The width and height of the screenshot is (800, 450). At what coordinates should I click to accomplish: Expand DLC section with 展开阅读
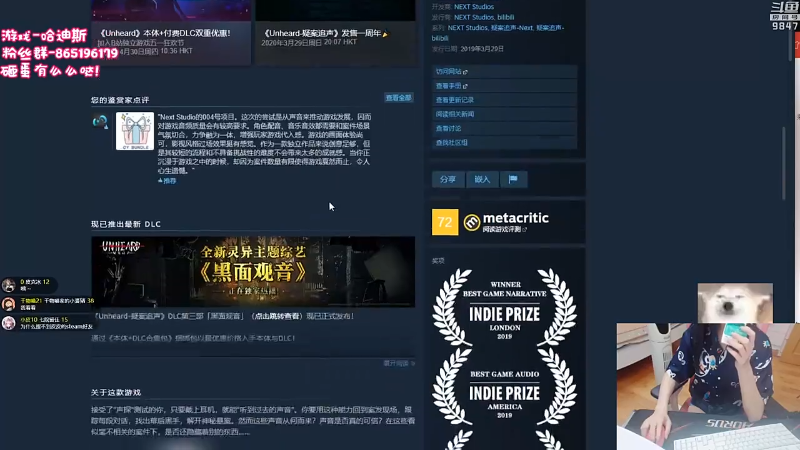pos(399,363)
